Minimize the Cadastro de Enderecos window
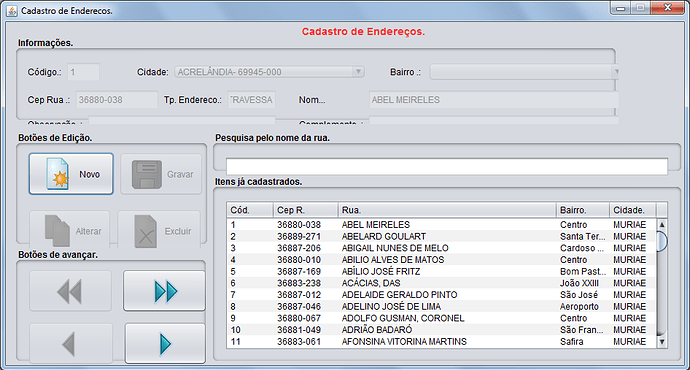 620,8
